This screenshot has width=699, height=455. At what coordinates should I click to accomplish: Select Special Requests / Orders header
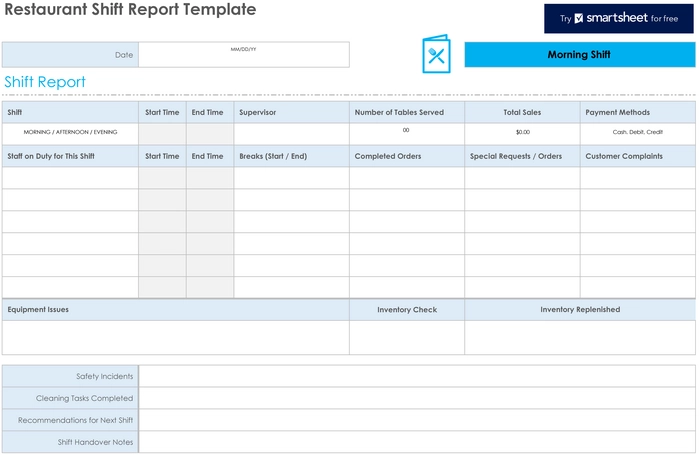pyautogui.click(x=522, y=156)
